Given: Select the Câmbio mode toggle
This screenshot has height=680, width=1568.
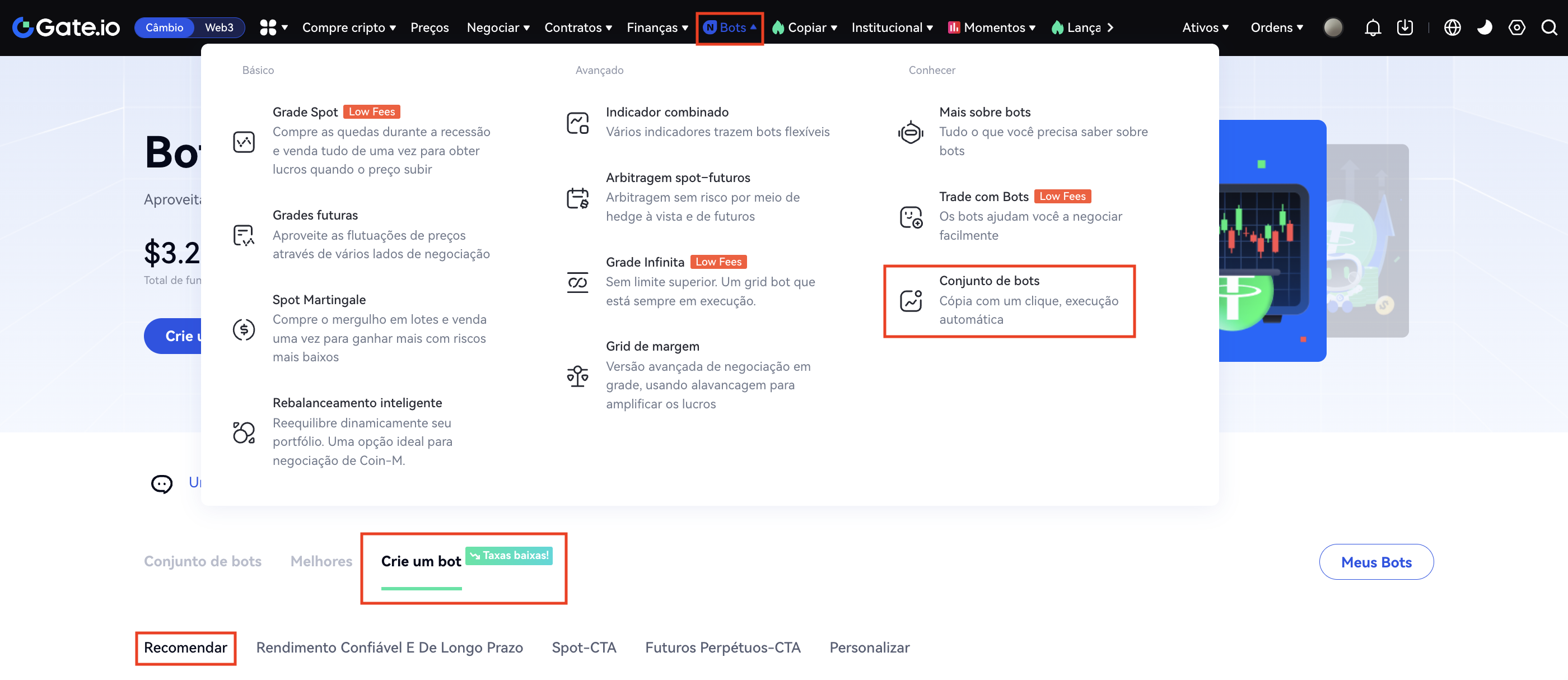Looking at the screenshot, I should pyautogui.click(x=164, y=27).
